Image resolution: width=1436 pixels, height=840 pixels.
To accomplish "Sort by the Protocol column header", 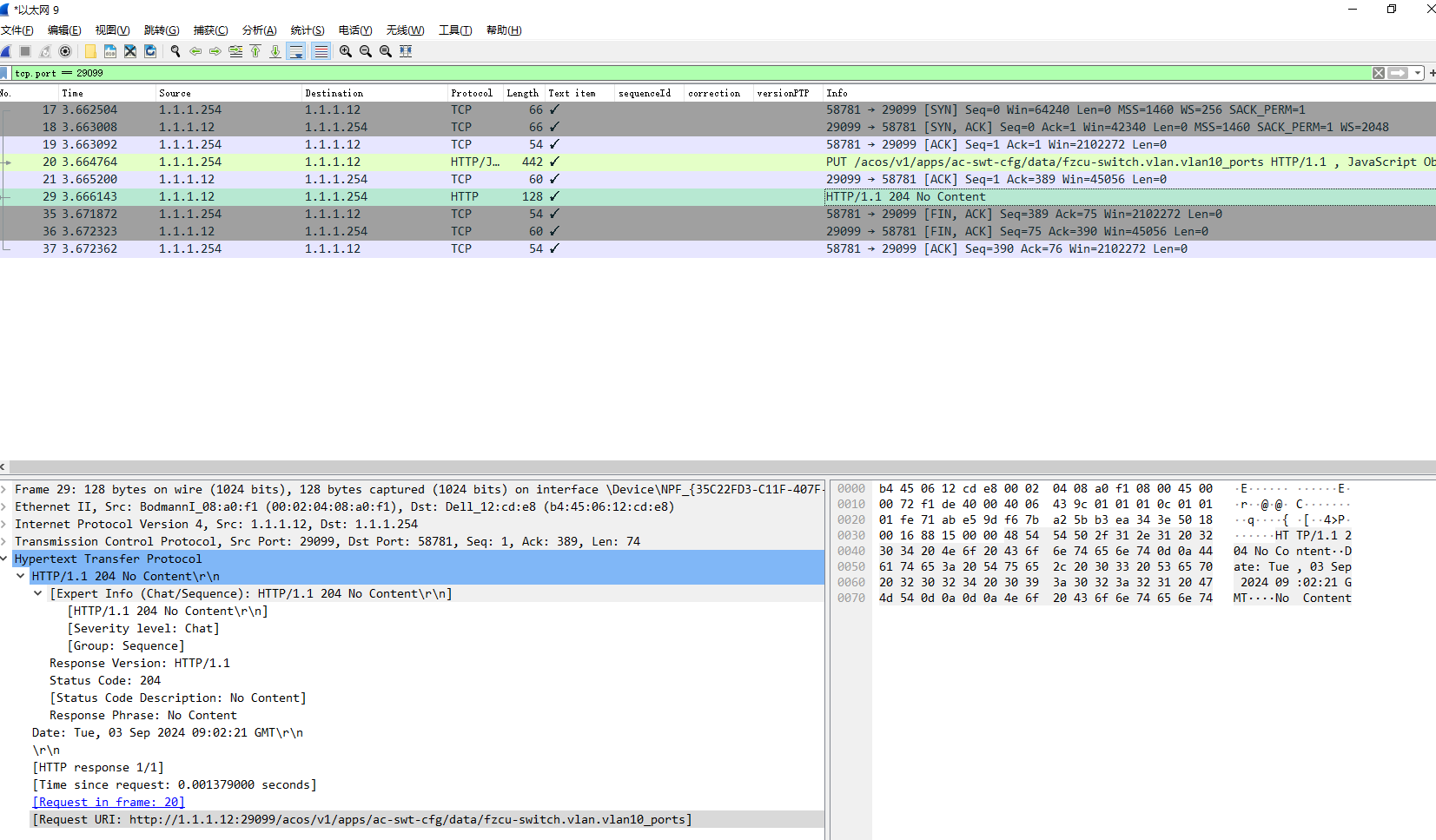I will [x=474, y=93].
